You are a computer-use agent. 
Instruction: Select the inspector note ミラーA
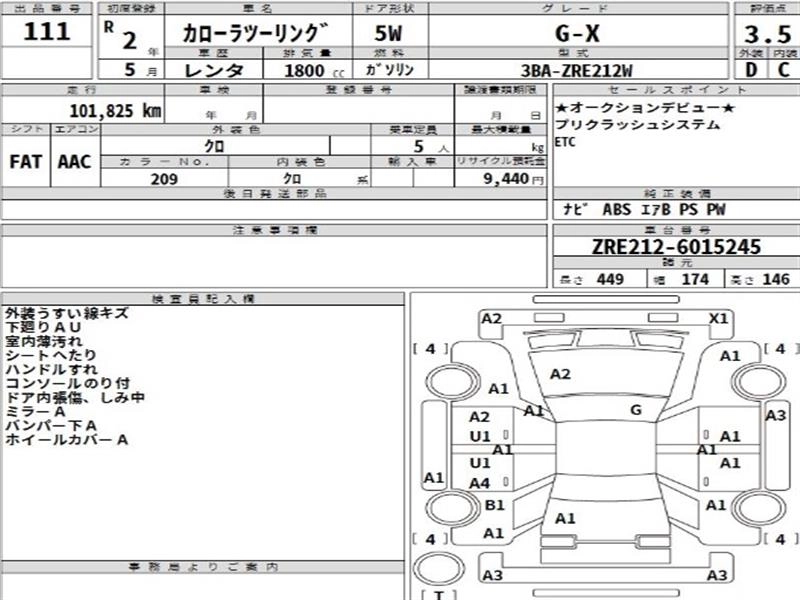coord(35,411)
